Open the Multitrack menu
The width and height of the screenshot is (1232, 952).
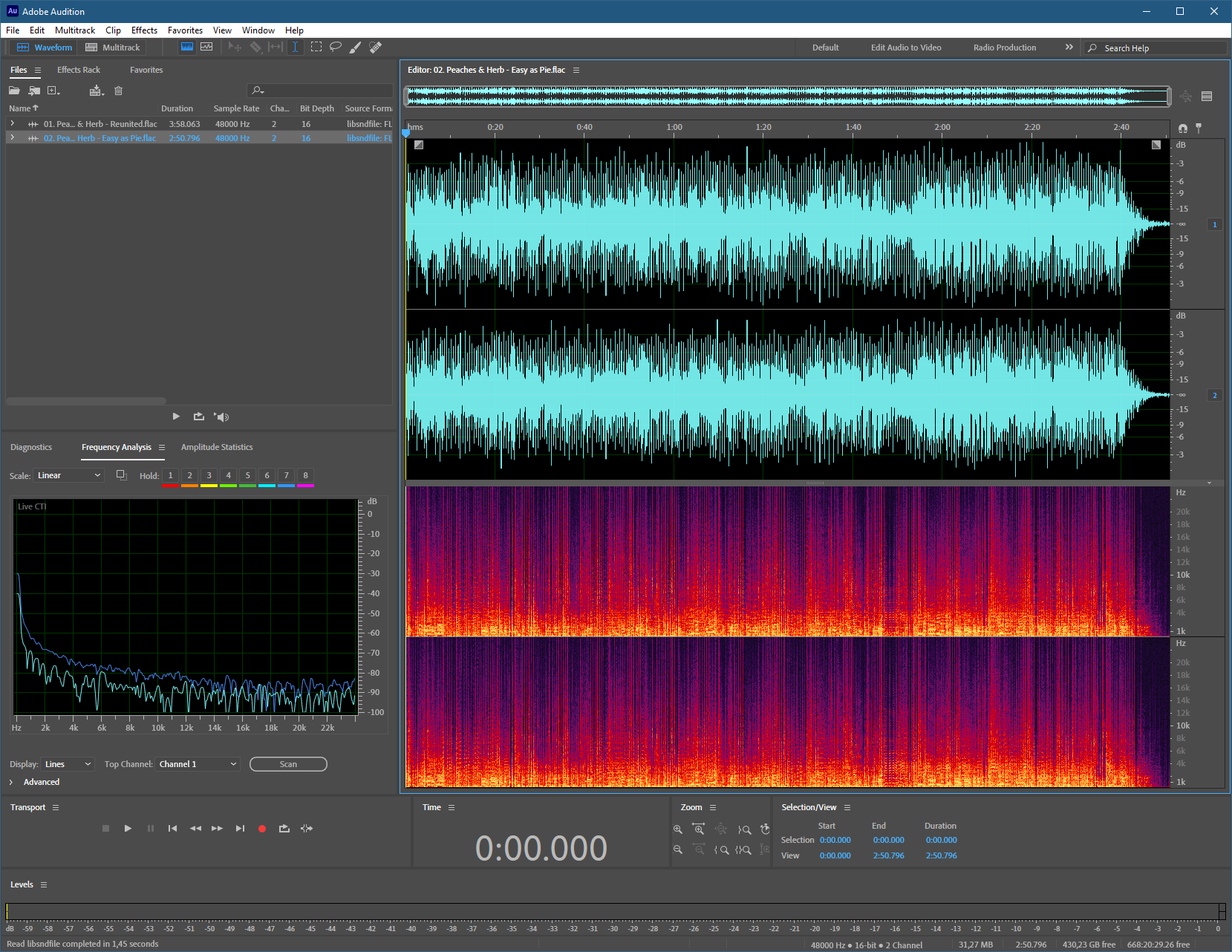point(75,30)
